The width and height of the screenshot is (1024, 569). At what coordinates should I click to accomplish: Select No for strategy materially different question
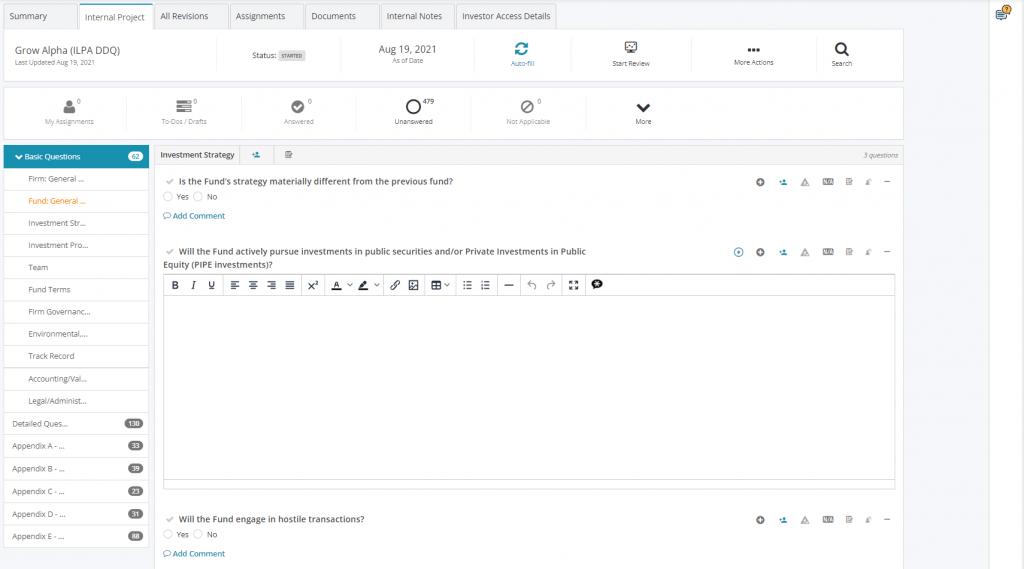point(198,197)
